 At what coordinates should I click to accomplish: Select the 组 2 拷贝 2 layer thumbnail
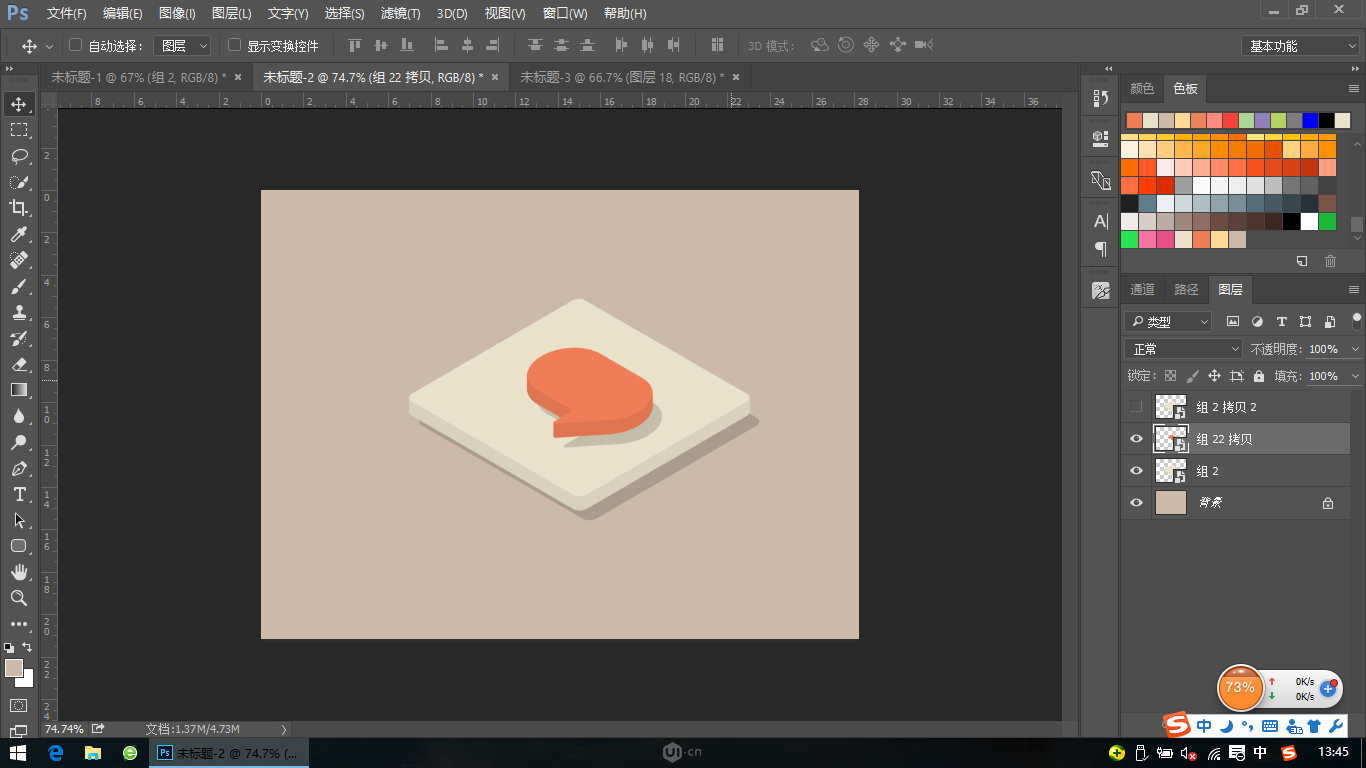pyautogui.click(x=1170, y=407)
